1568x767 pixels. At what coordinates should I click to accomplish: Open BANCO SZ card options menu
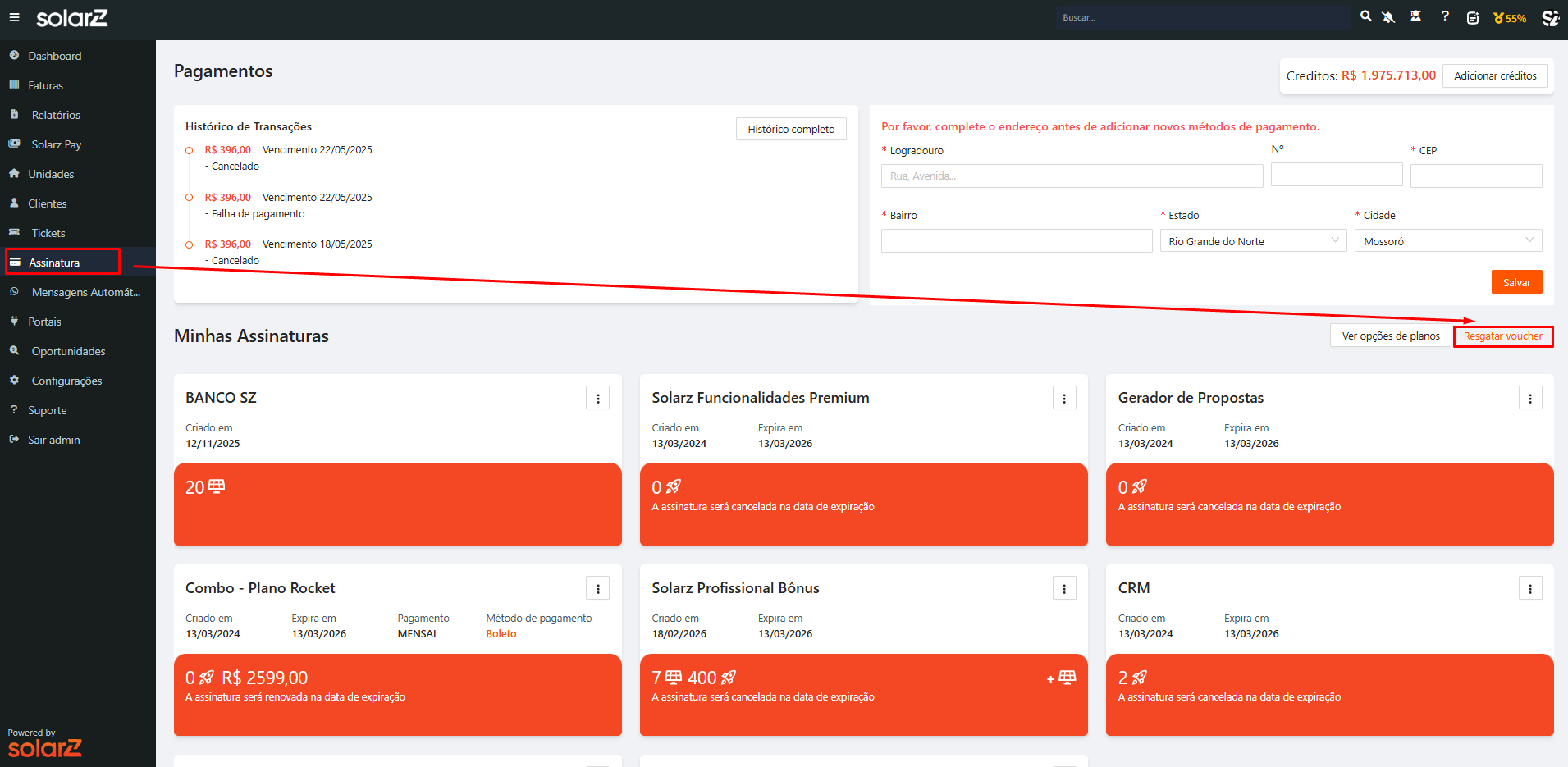click(597, 399)
